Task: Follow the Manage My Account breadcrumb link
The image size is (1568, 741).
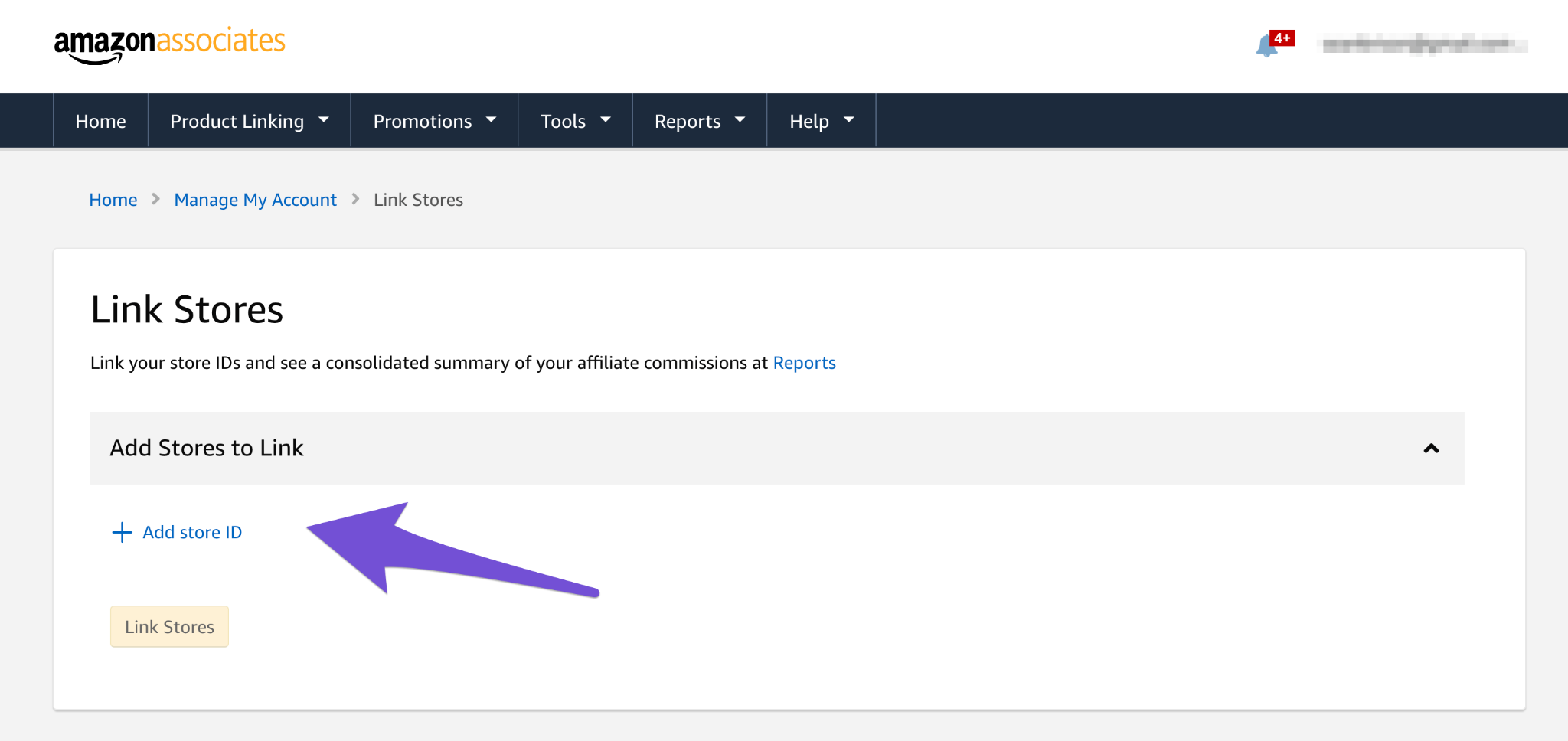Action: [255, 200]
